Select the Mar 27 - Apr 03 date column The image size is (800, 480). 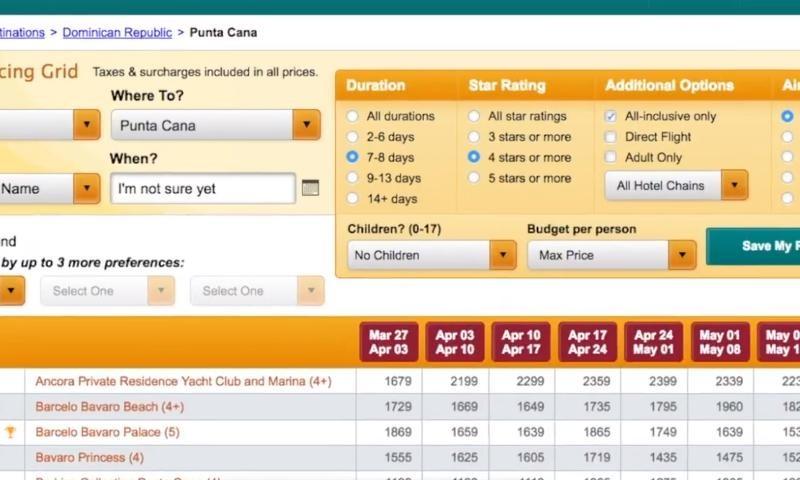click(388, 343)
